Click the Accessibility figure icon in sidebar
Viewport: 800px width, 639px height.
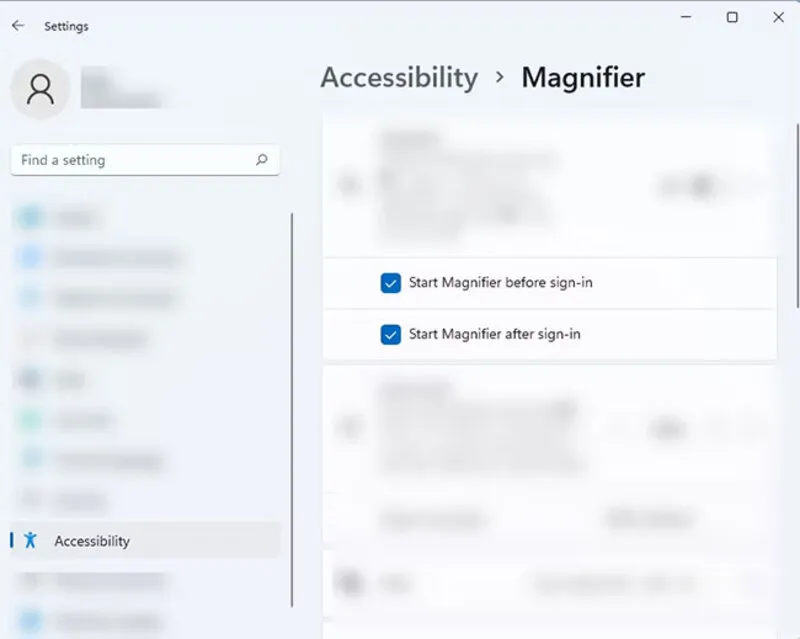tap(30, 541)
